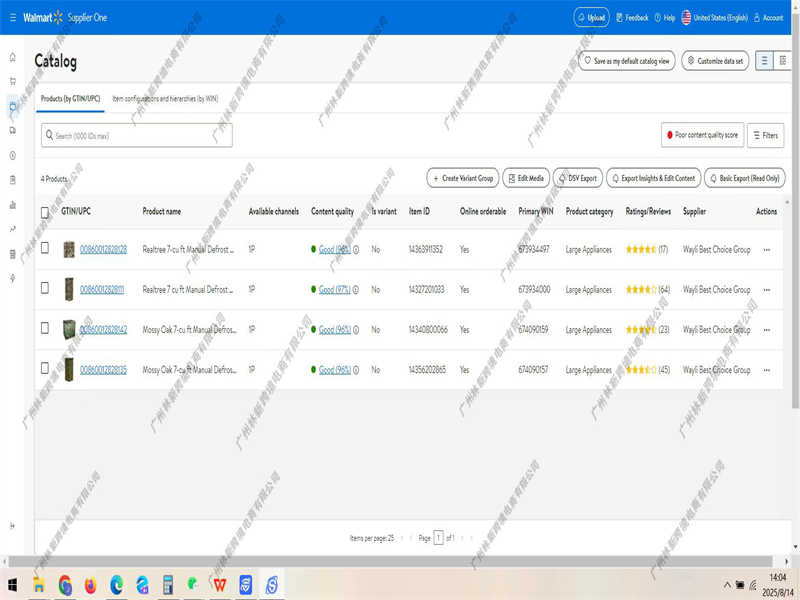800x600 pixels.
Task: Open GTIN link 00860012828142
Action: tap(104, 330)
